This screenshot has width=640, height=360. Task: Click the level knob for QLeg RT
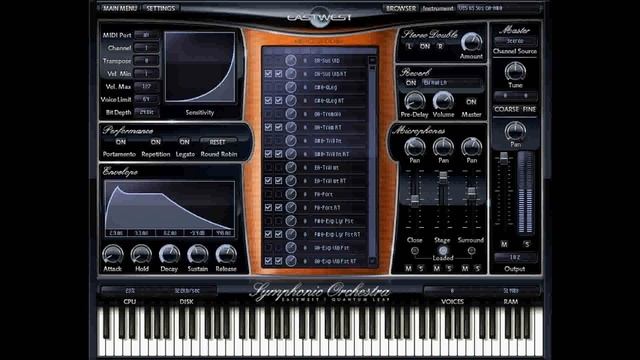point(291,100)
